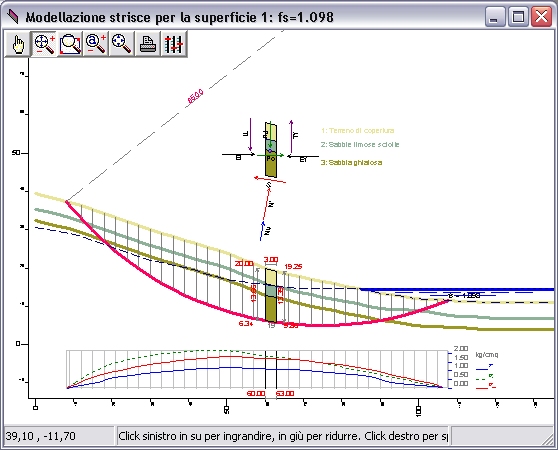
Task: Click the radius label 650.0 on dashed line
Action: click(195, 97)
